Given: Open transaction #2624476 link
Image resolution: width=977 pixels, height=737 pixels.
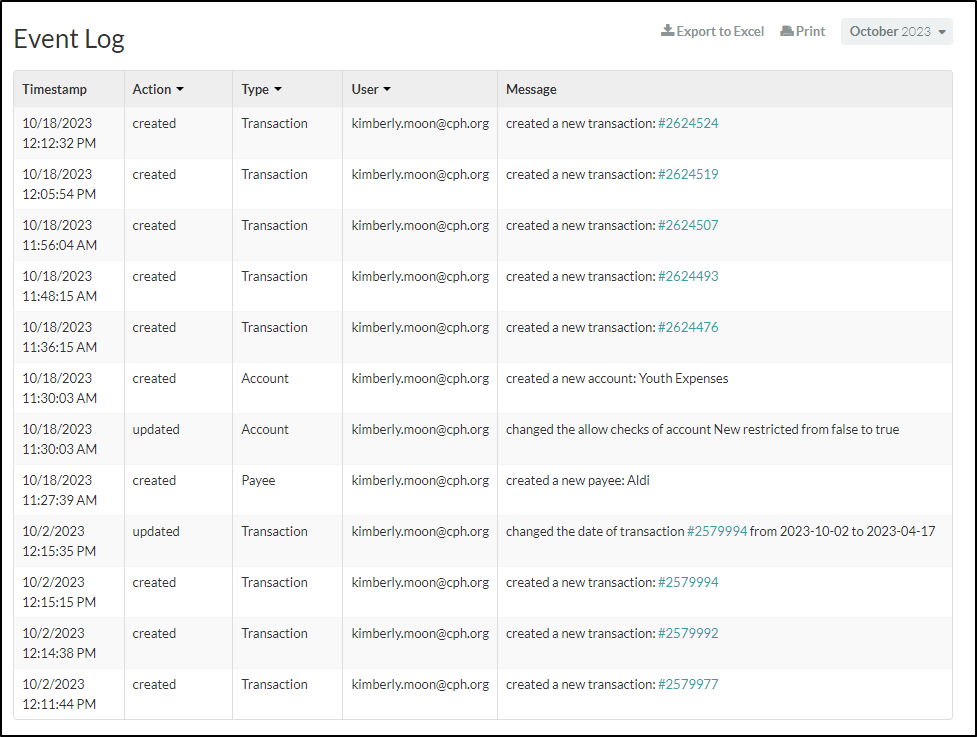Looking at the screenshot, I should (688, 328).
